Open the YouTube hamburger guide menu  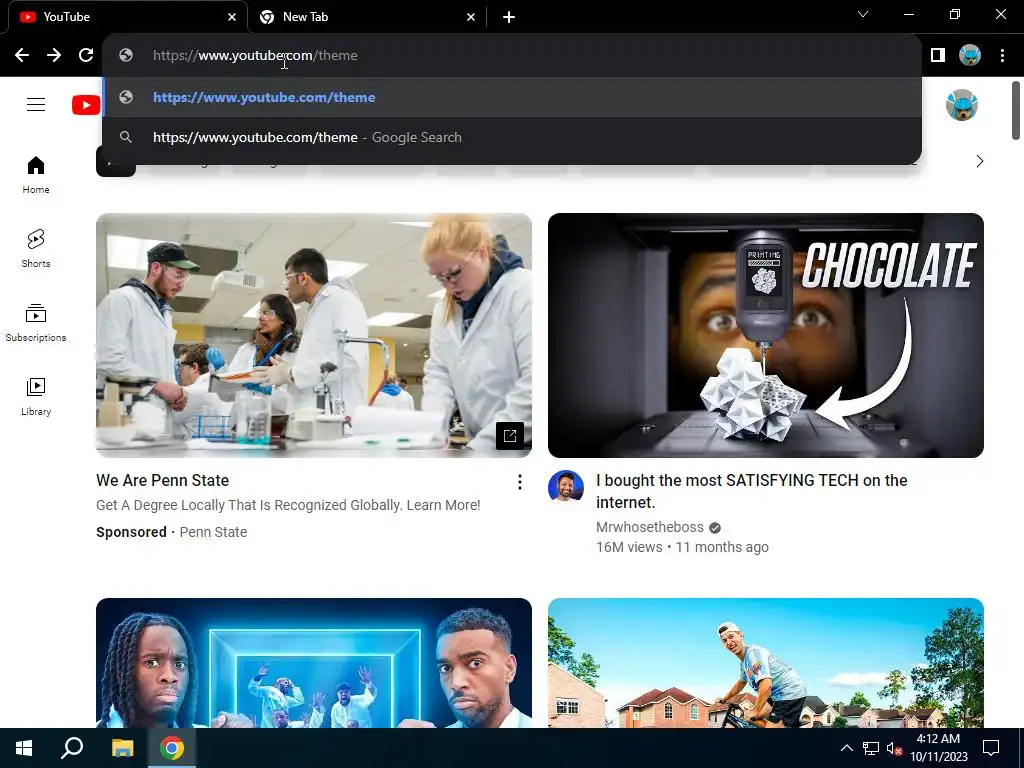pos(36,104)
